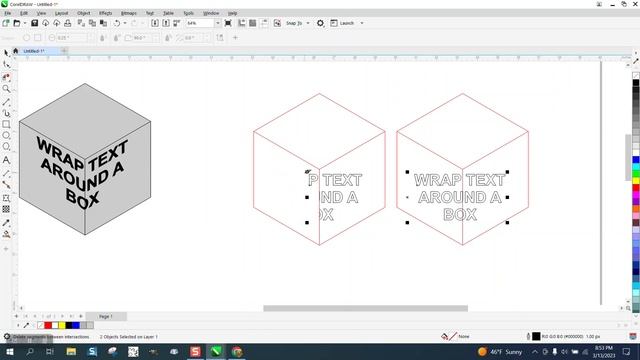
Task: Switch to the Untitled-1 document tab
Action: pyautogui.click(x=34, y=51)
